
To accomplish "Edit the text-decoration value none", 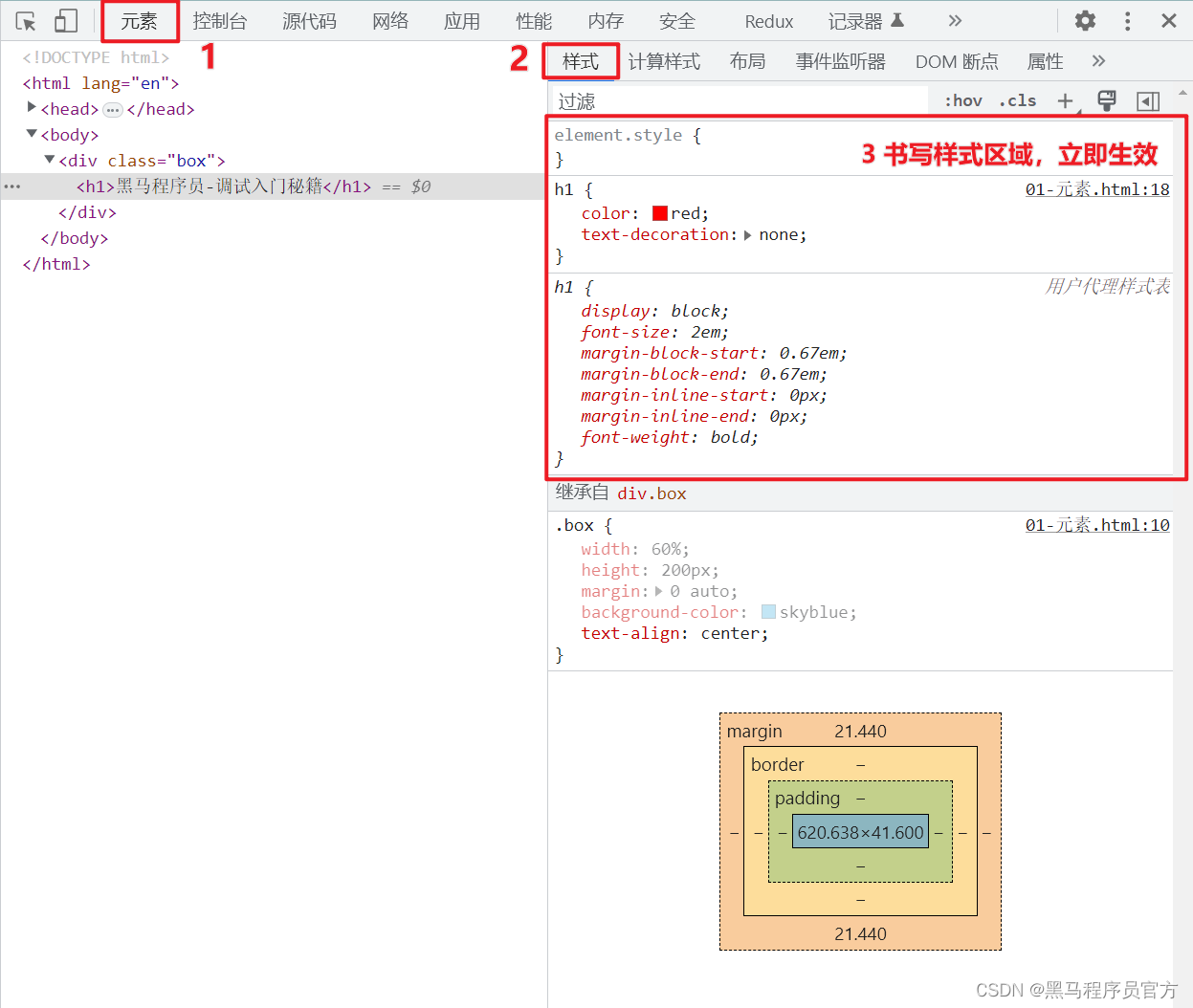I will click(780, 234).
